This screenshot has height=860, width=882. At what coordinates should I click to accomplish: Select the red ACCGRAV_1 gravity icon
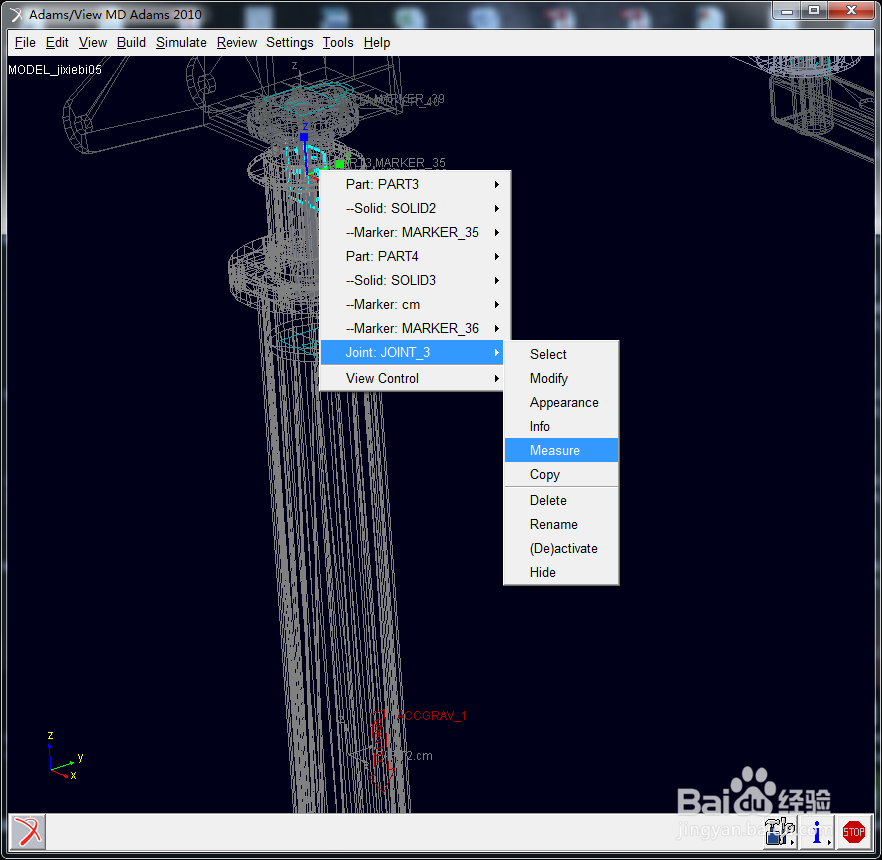tap(380, 751)
